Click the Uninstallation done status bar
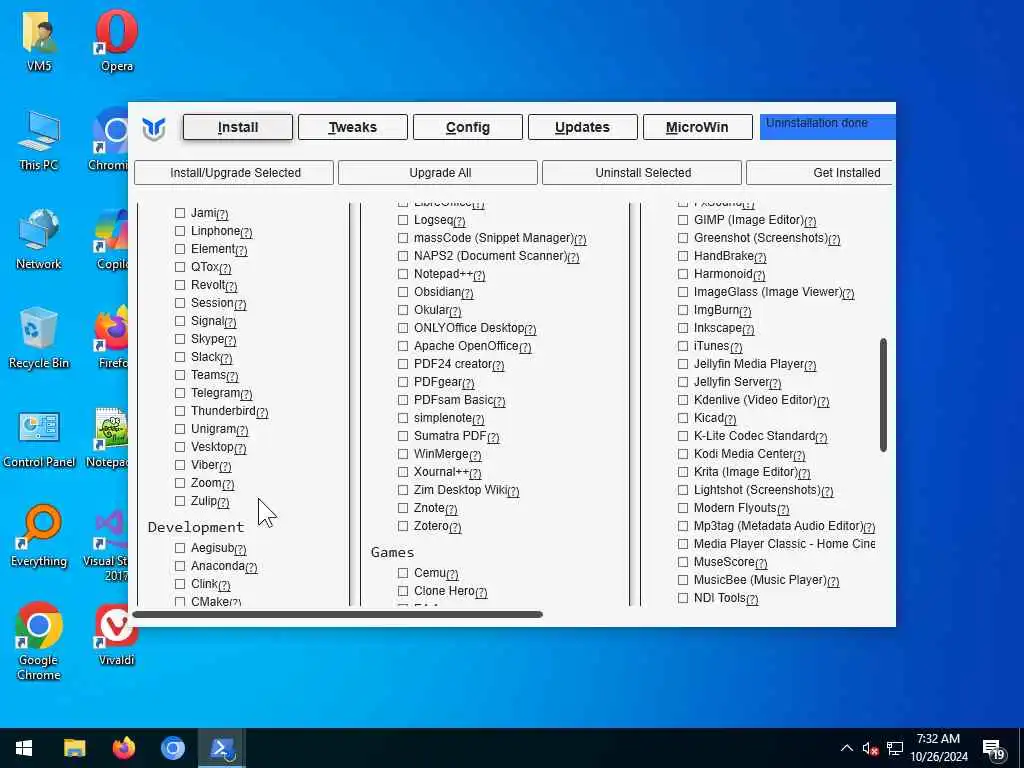The height and width of the screenshot is (768, 1024). [x=827, y=127]
